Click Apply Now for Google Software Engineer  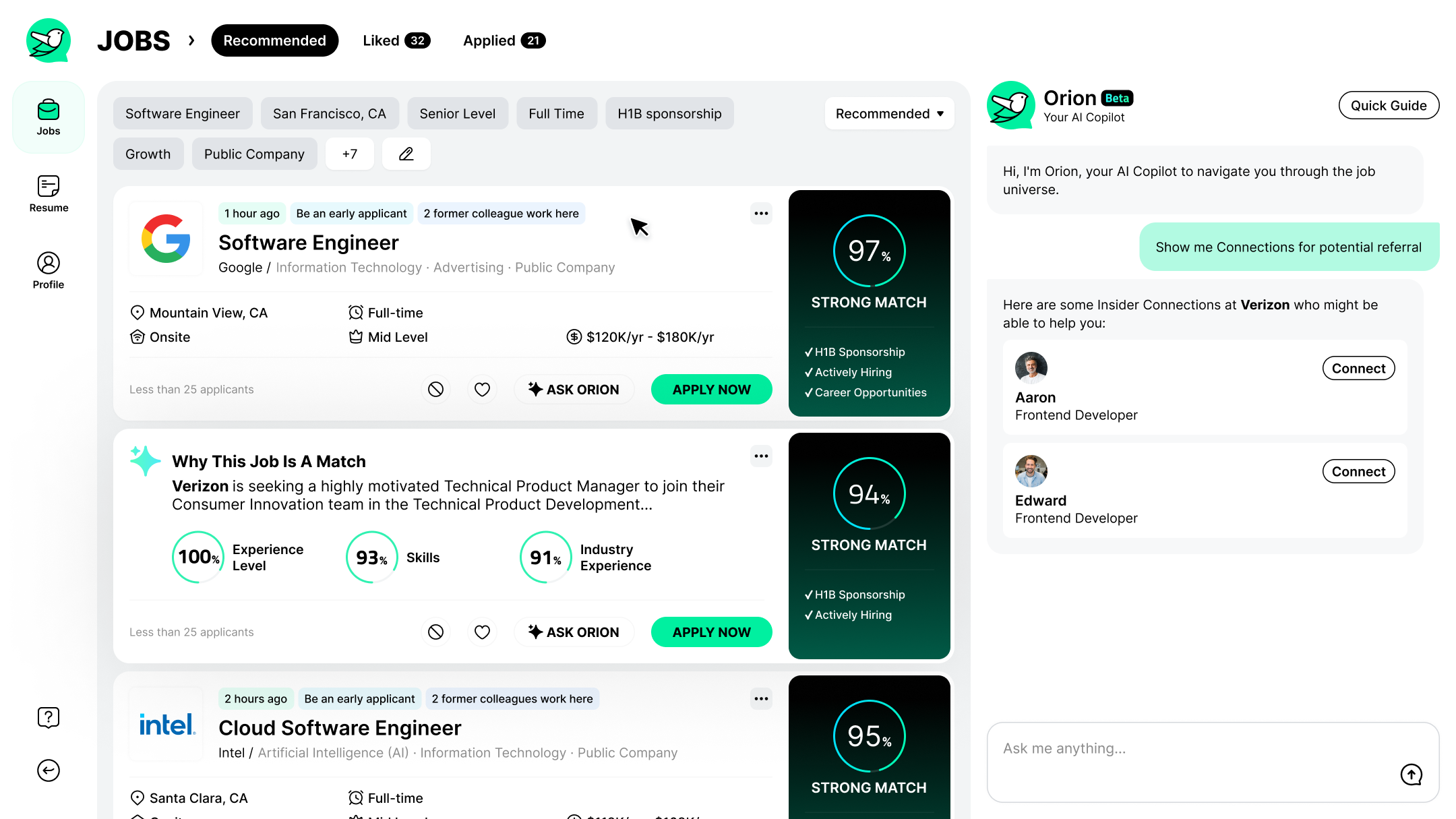coord(712,390)
